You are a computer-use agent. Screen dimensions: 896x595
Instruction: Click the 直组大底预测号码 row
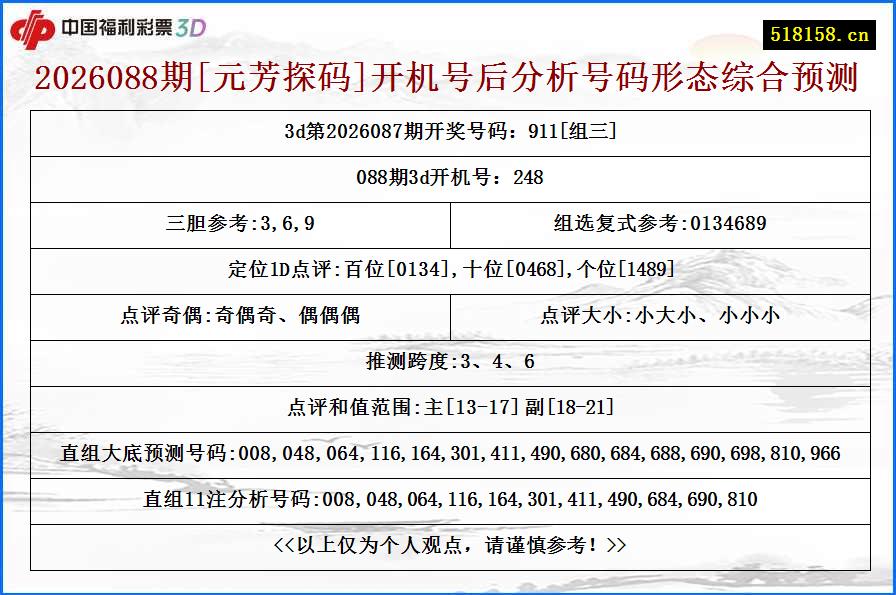click(x=450, y=456)
